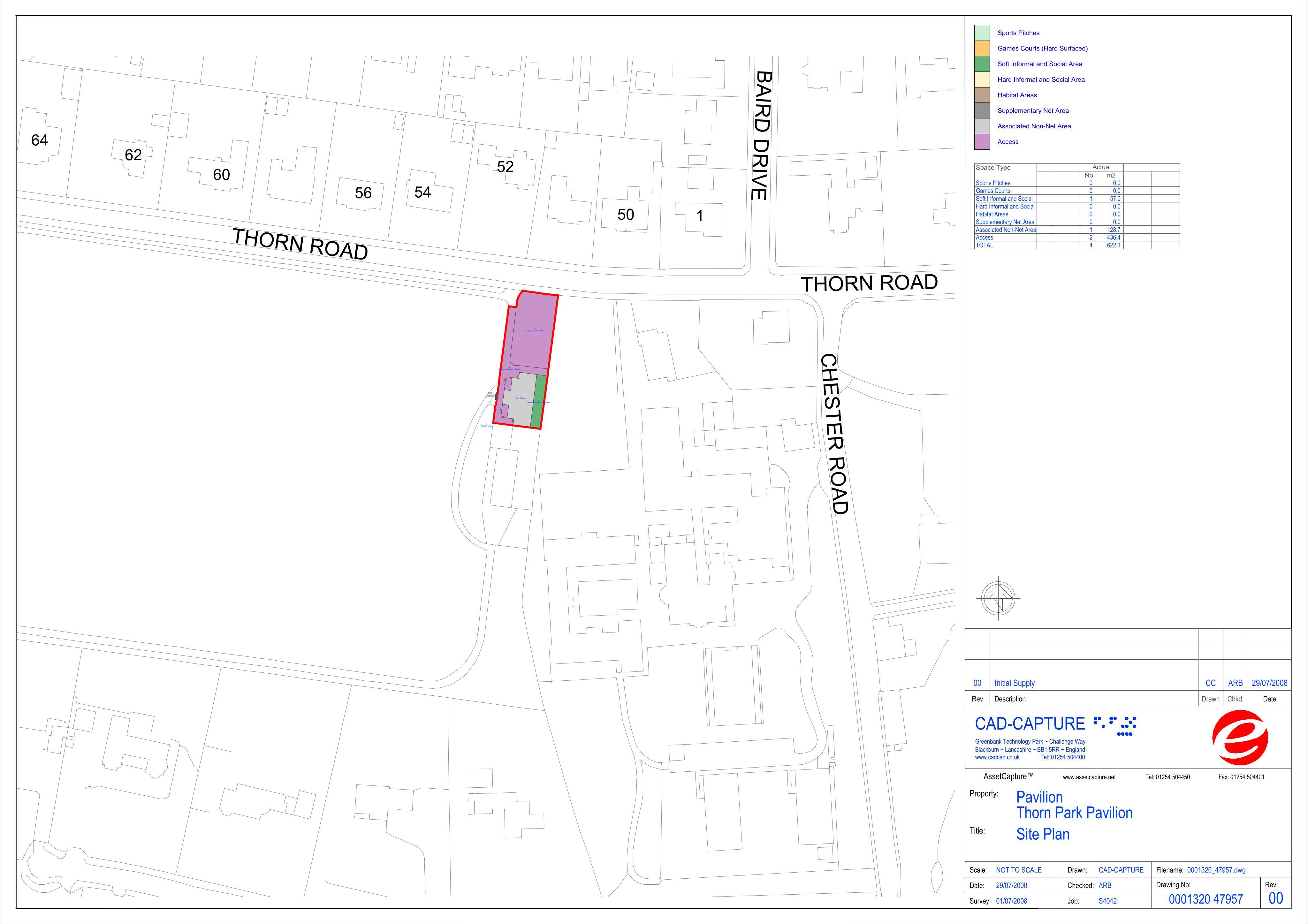Screen dimensions: 1308x924
Task: Click the Games Courts orange legend swatch
Action: (x=982, y=49)
